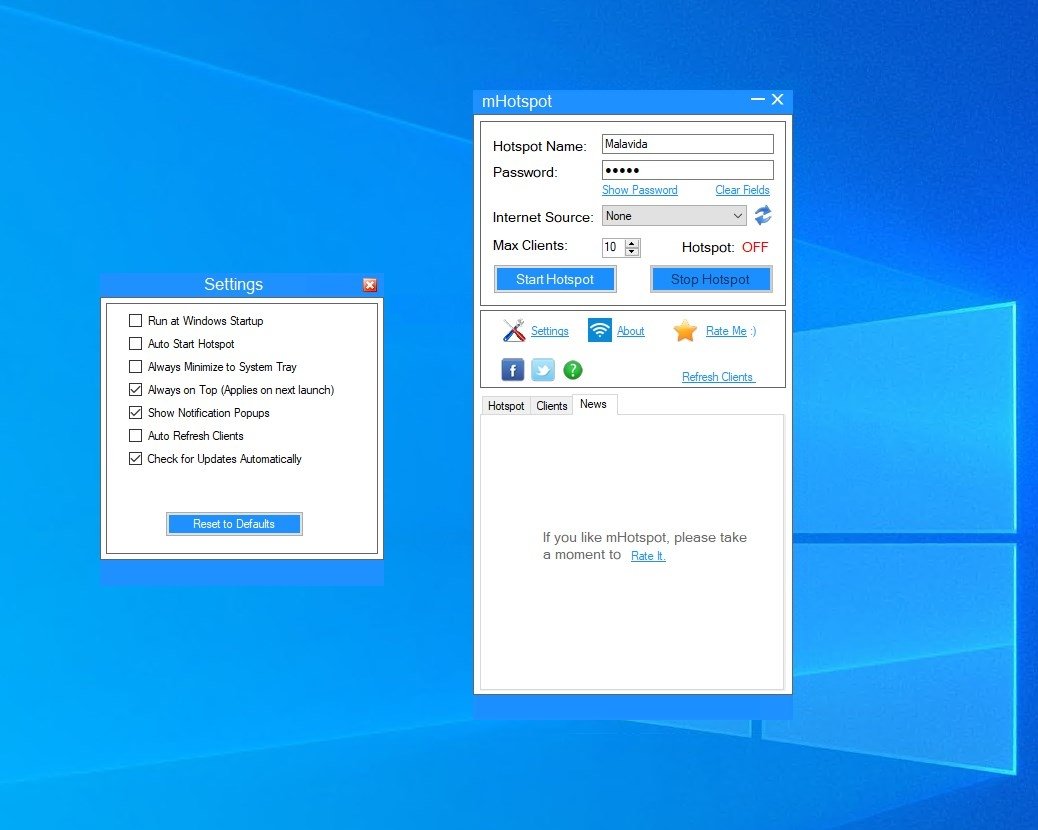1038x830 pixels.
Task: Decrease Max Clients with the down arrow
Action: 632,252
